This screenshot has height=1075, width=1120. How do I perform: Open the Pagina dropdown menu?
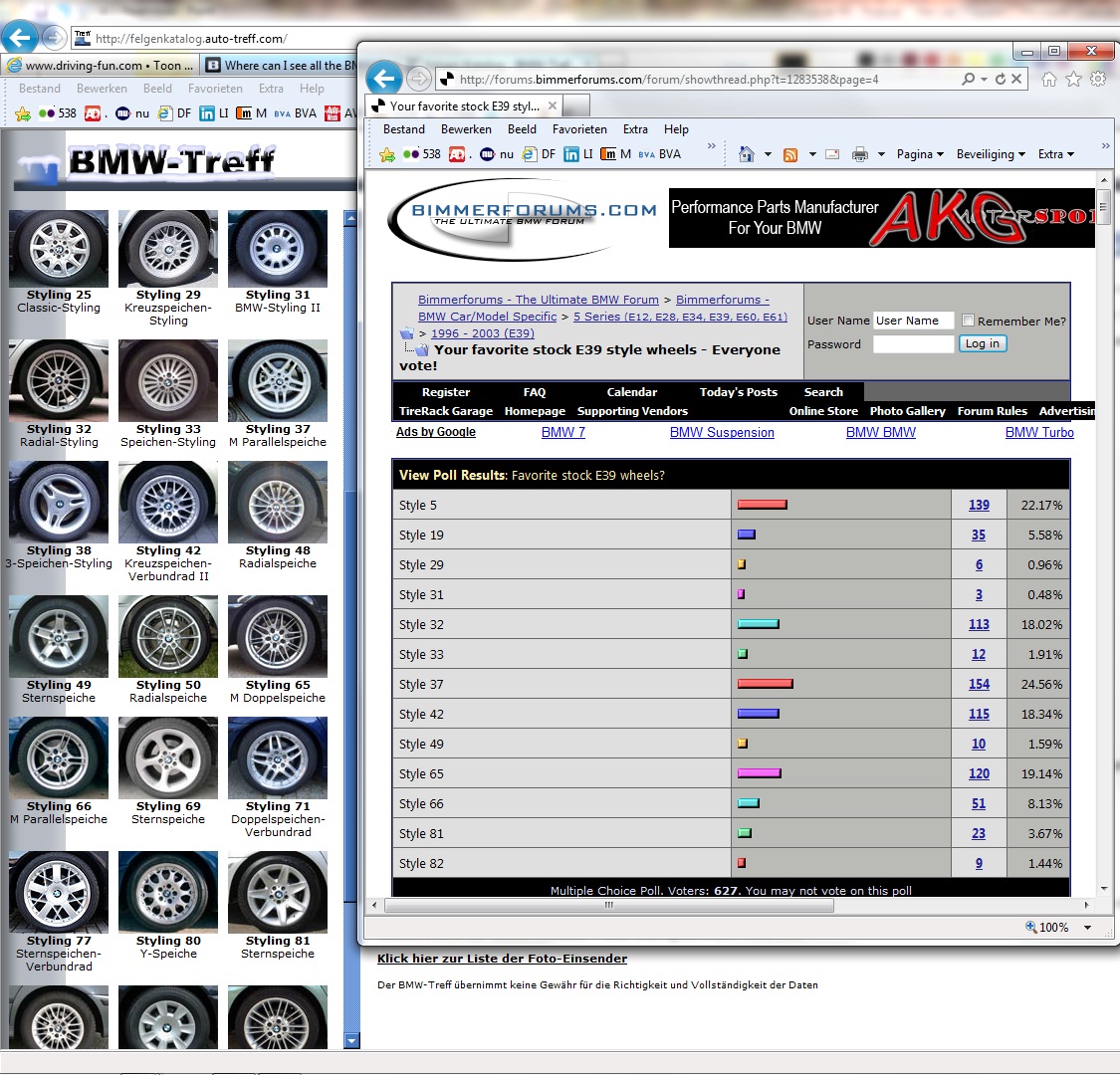pos(920,154)
